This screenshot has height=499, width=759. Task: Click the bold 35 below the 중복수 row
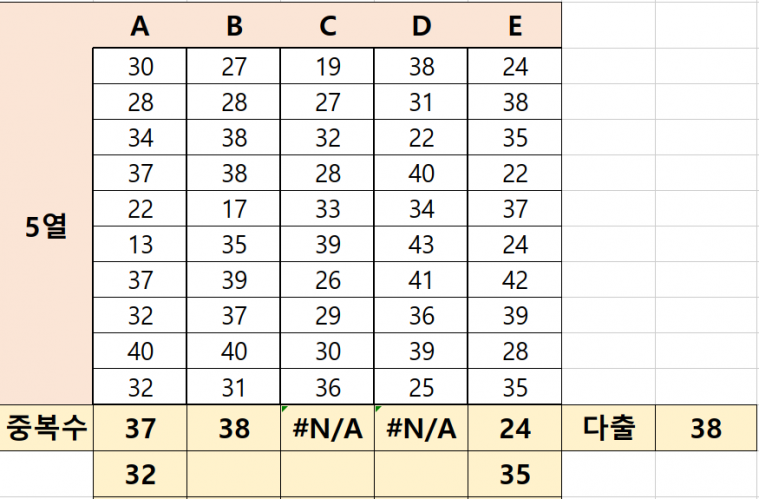(514, 475)
